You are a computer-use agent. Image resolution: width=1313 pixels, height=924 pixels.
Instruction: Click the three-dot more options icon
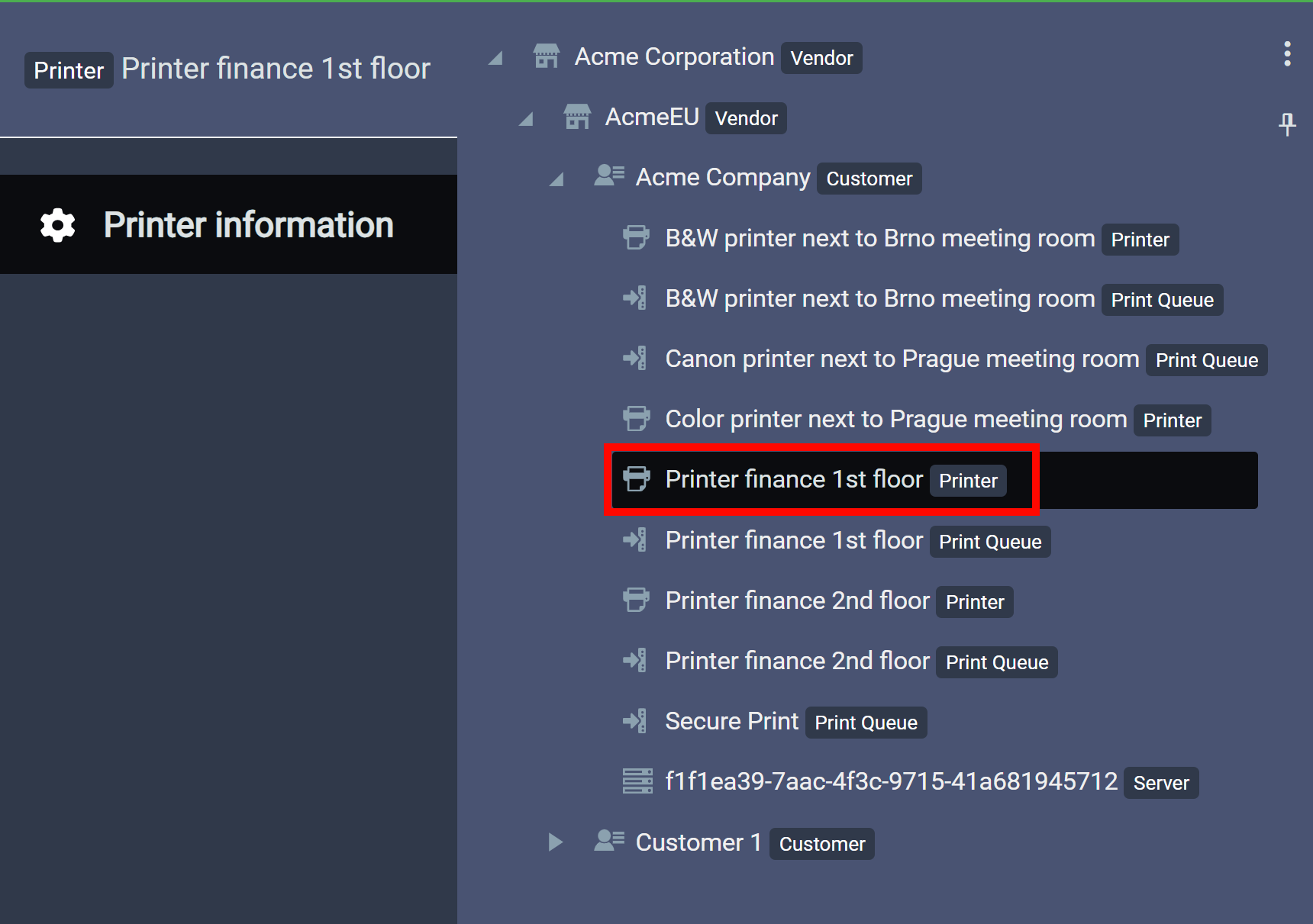tap(1287, 54)
